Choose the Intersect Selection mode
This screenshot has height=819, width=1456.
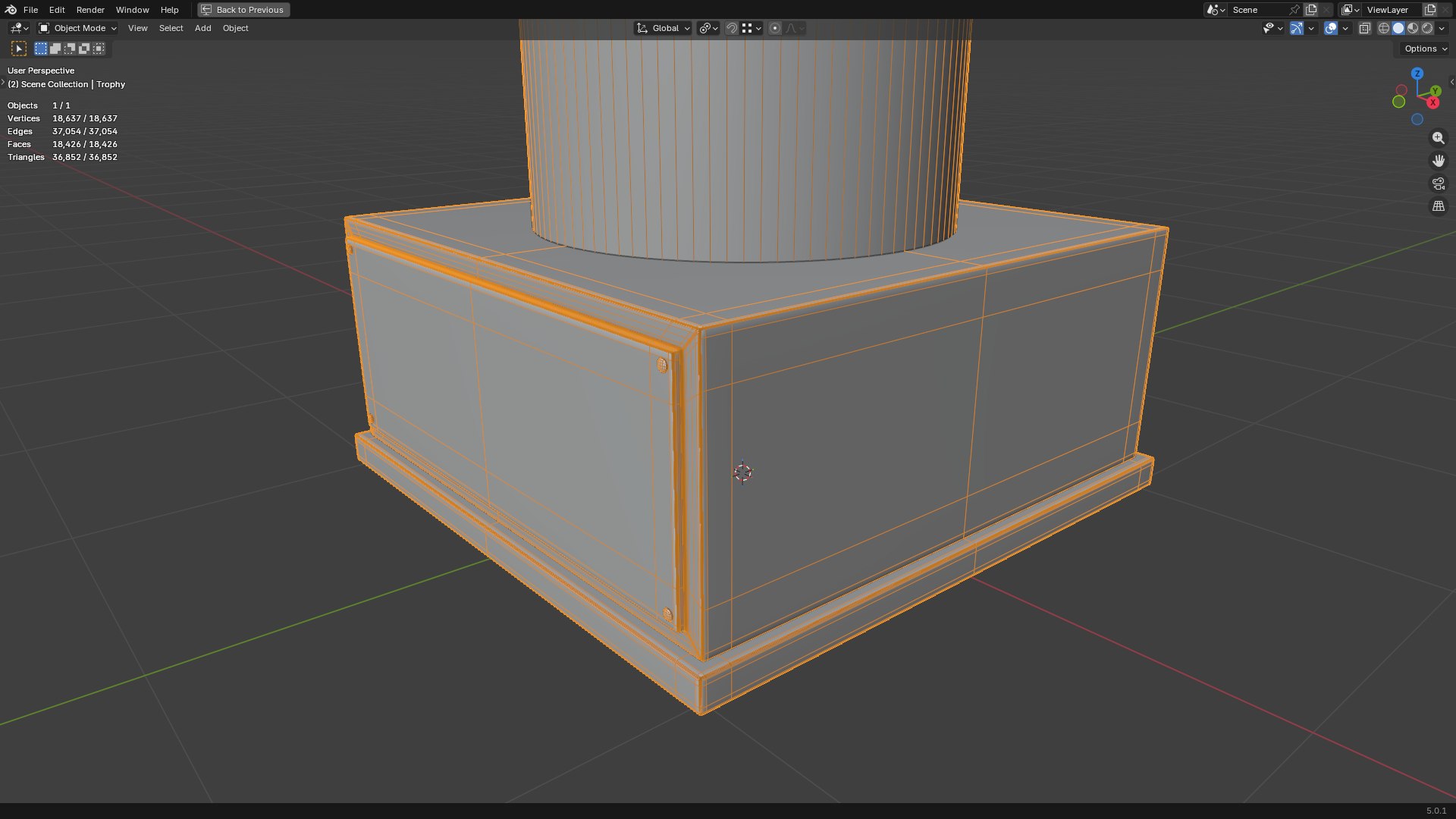tap(99, 49)
